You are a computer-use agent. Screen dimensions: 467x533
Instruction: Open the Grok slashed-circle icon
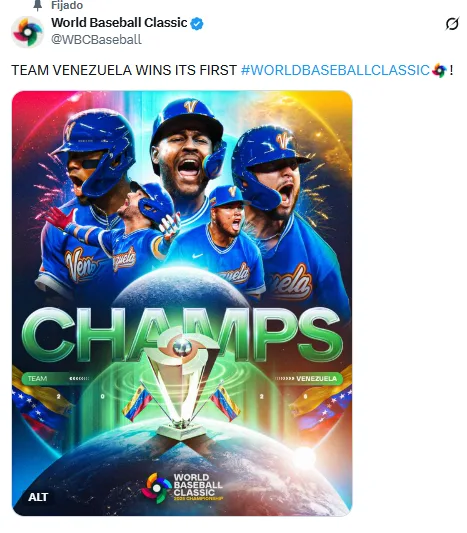tap(452, 24)
